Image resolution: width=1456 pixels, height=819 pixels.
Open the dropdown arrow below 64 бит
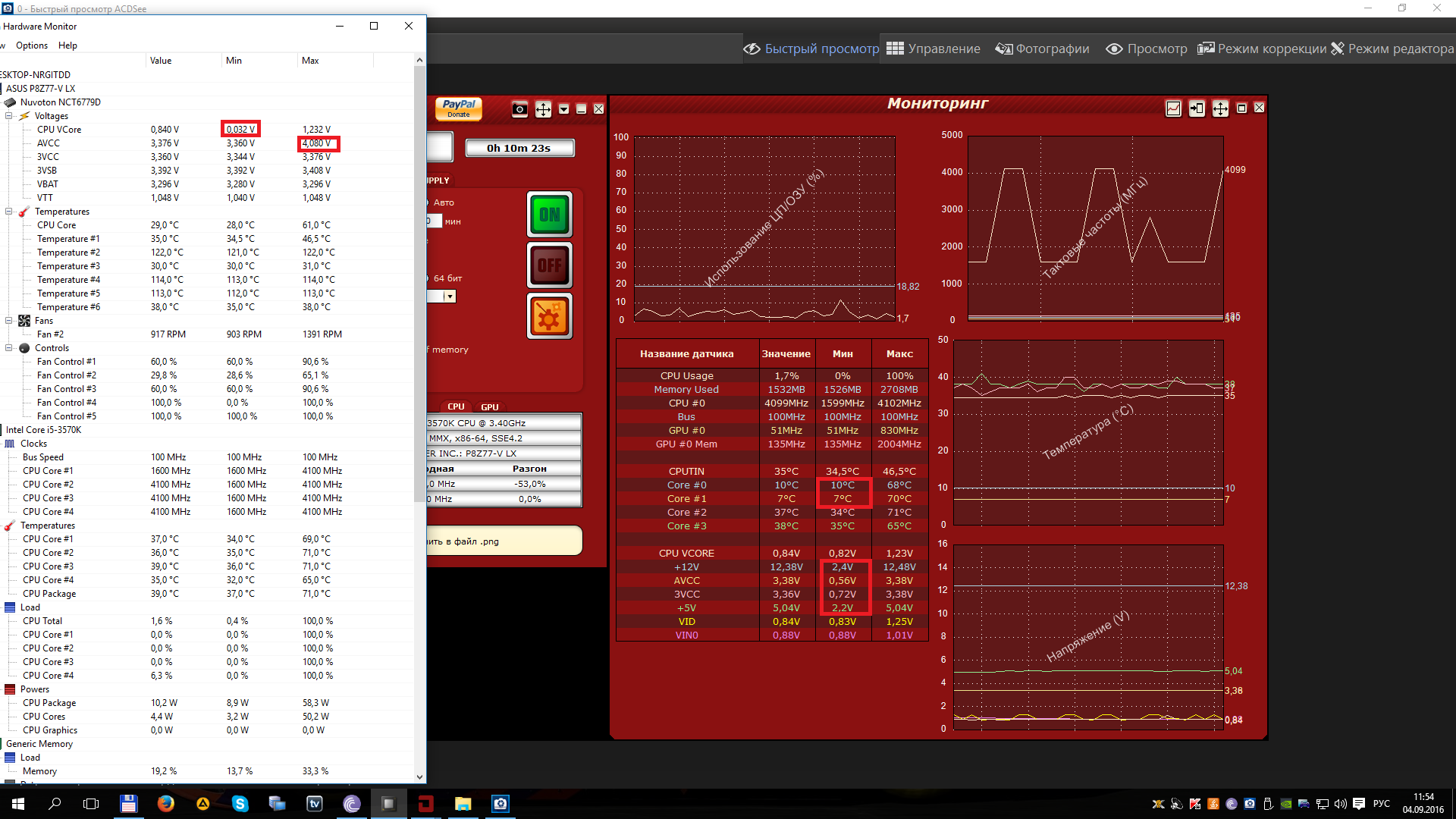point(450,297)
